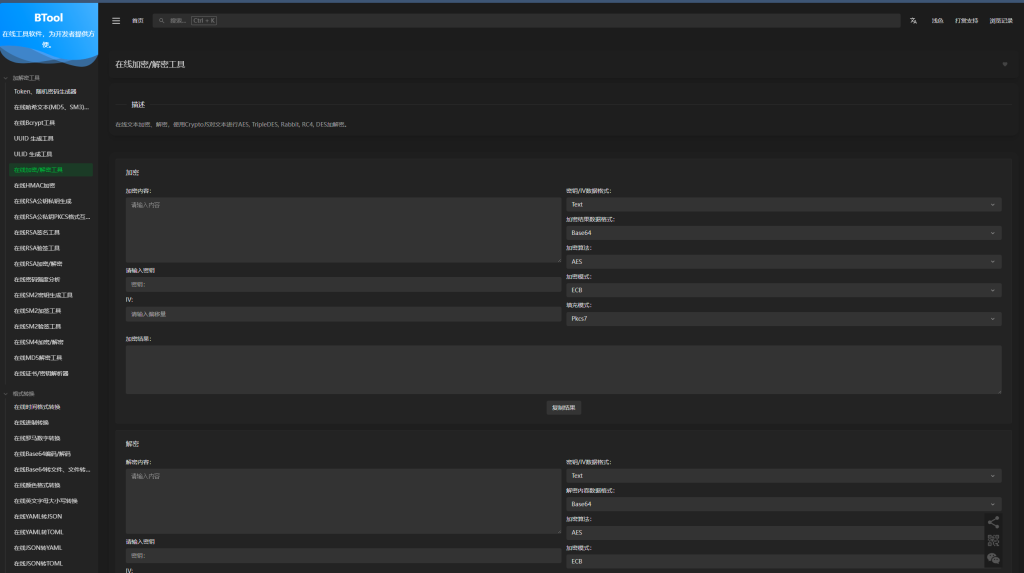Open 在线Bcrypt工具 from the sidebar

tap(35, 123)
